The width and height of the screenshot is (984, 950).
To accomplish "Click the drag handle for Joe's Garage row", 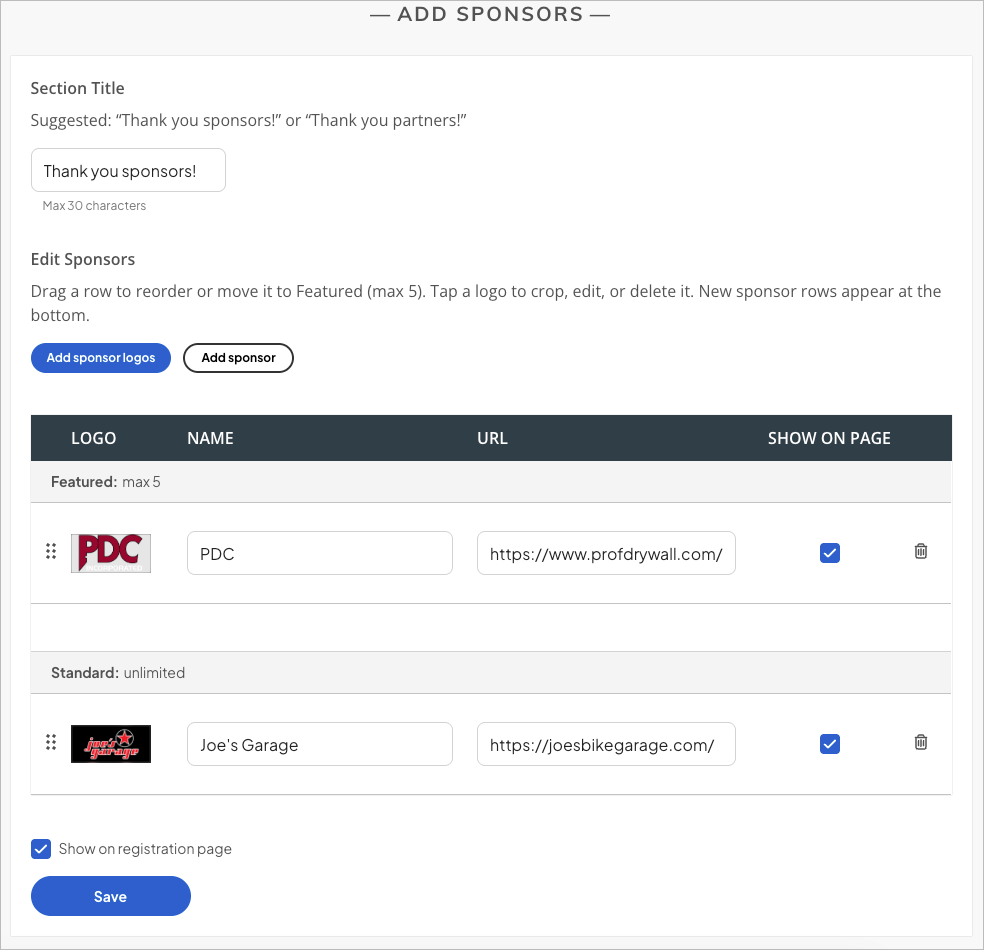I will click(51, 743).
